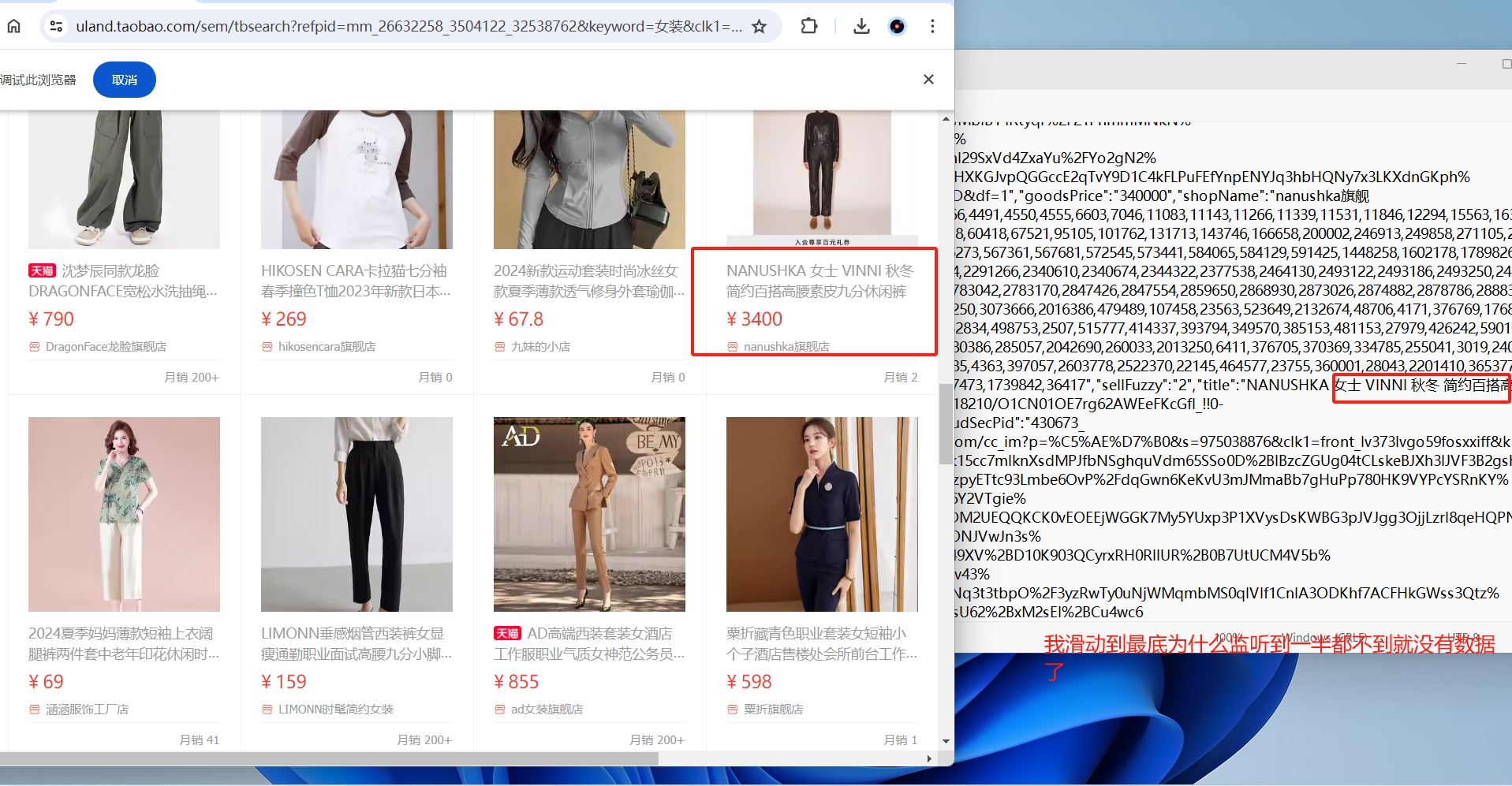Open the three-dot browser menu

pos(932,26)
